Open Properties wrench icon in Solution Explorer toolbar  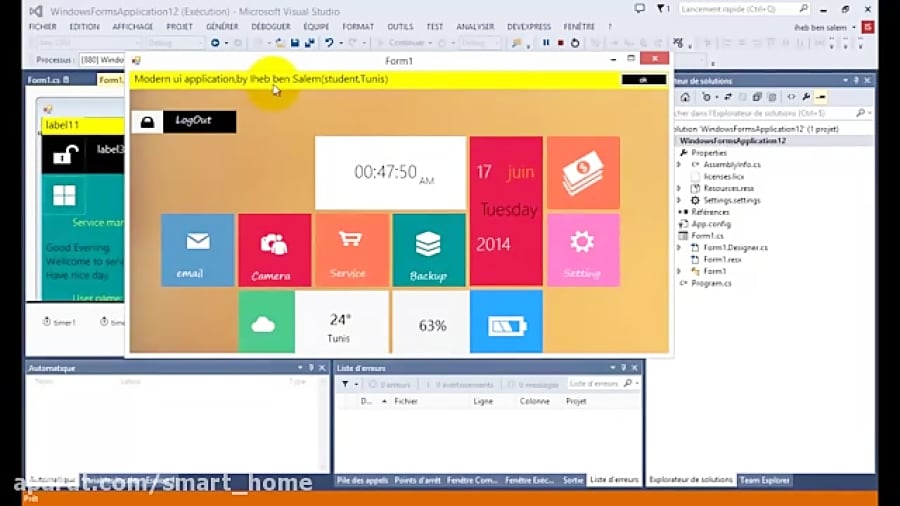[x=806, y=97]
